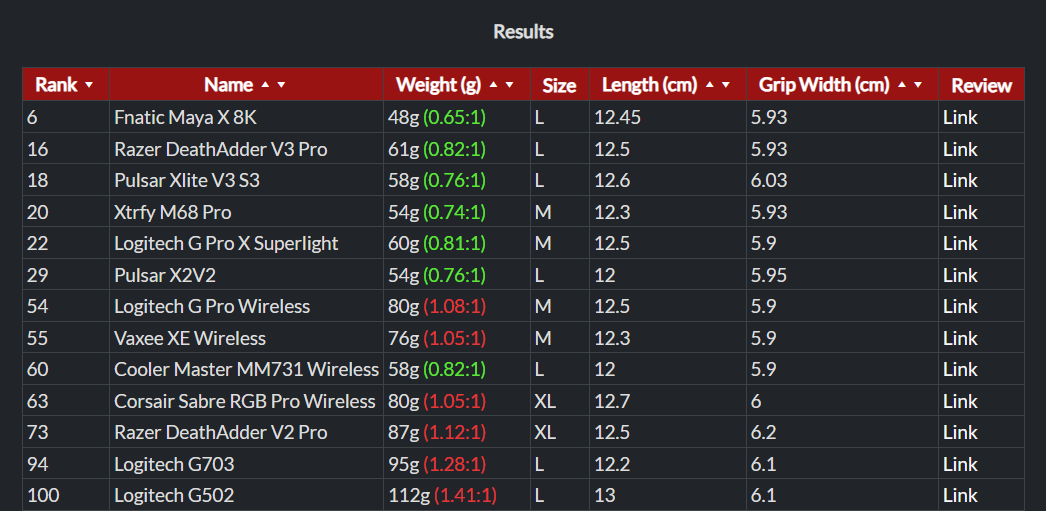Open review Link for Corsair Sabre RGB Pro Wireless
Screen dimensions: 1046x511
960,401
